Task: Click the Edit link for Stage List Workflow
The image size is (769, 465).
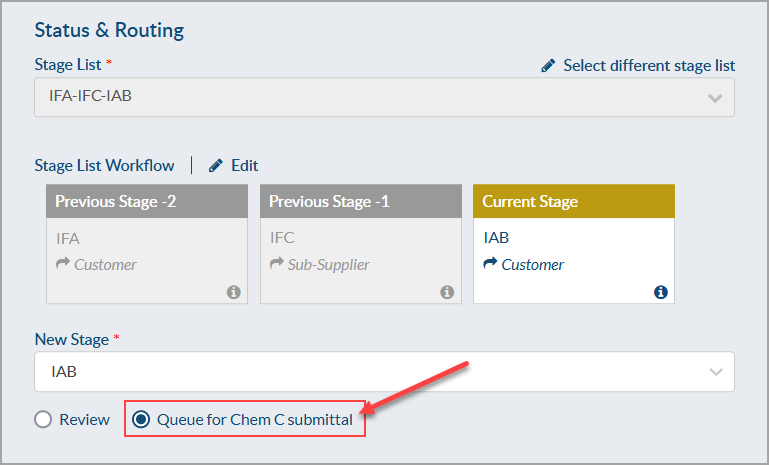Action: (244, 166)
